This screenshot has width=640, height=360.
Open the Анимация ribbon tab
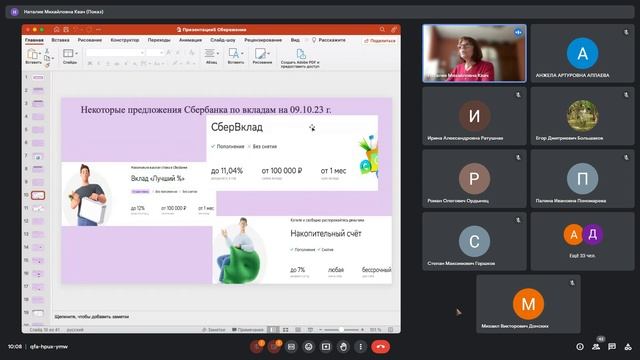(191, 40)
